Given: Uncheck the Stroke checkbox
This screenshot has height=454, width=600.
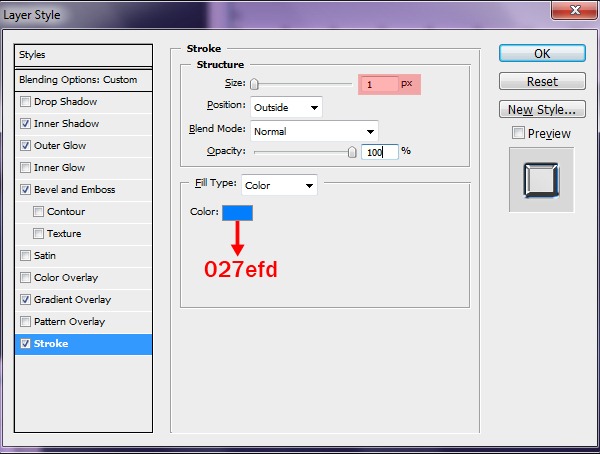Looking at the screenshot, I should 25,343.
